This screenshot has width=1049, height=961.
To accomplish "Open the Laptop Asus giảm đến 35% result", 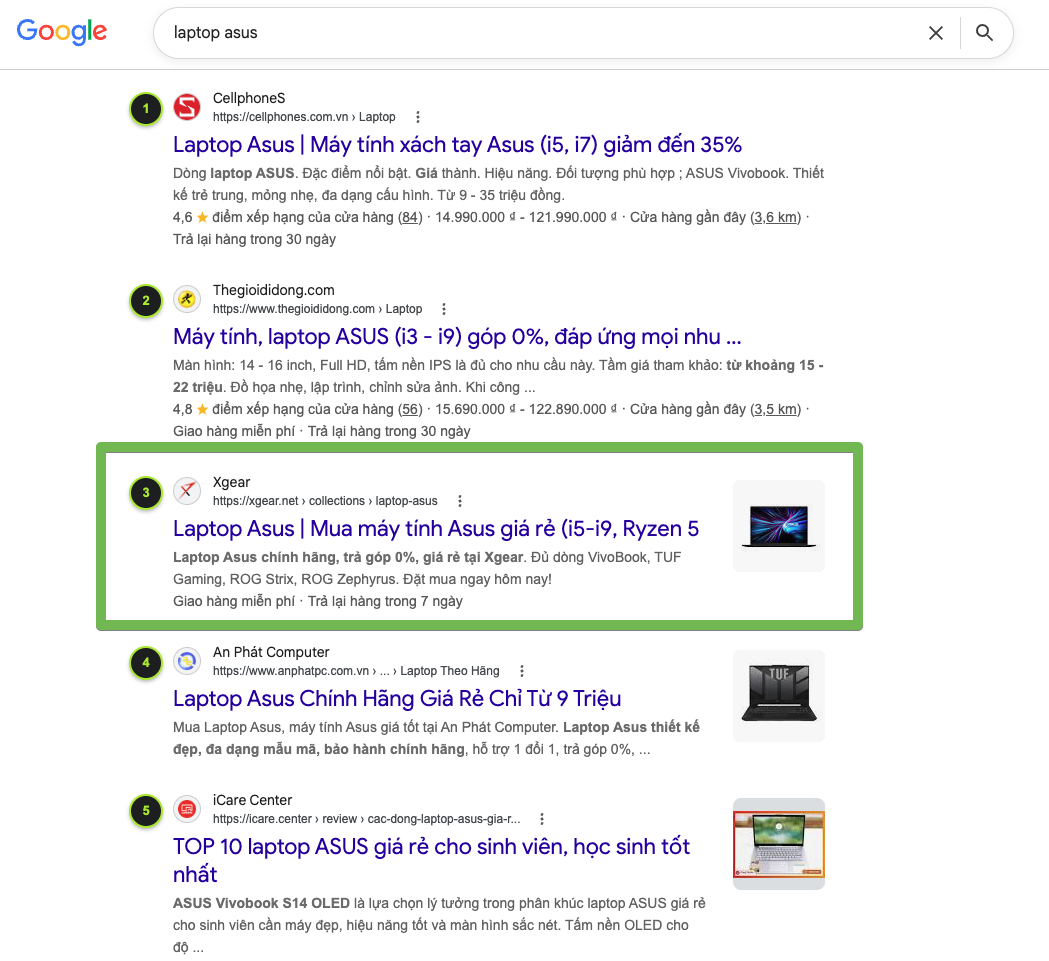I will [458, 145].
